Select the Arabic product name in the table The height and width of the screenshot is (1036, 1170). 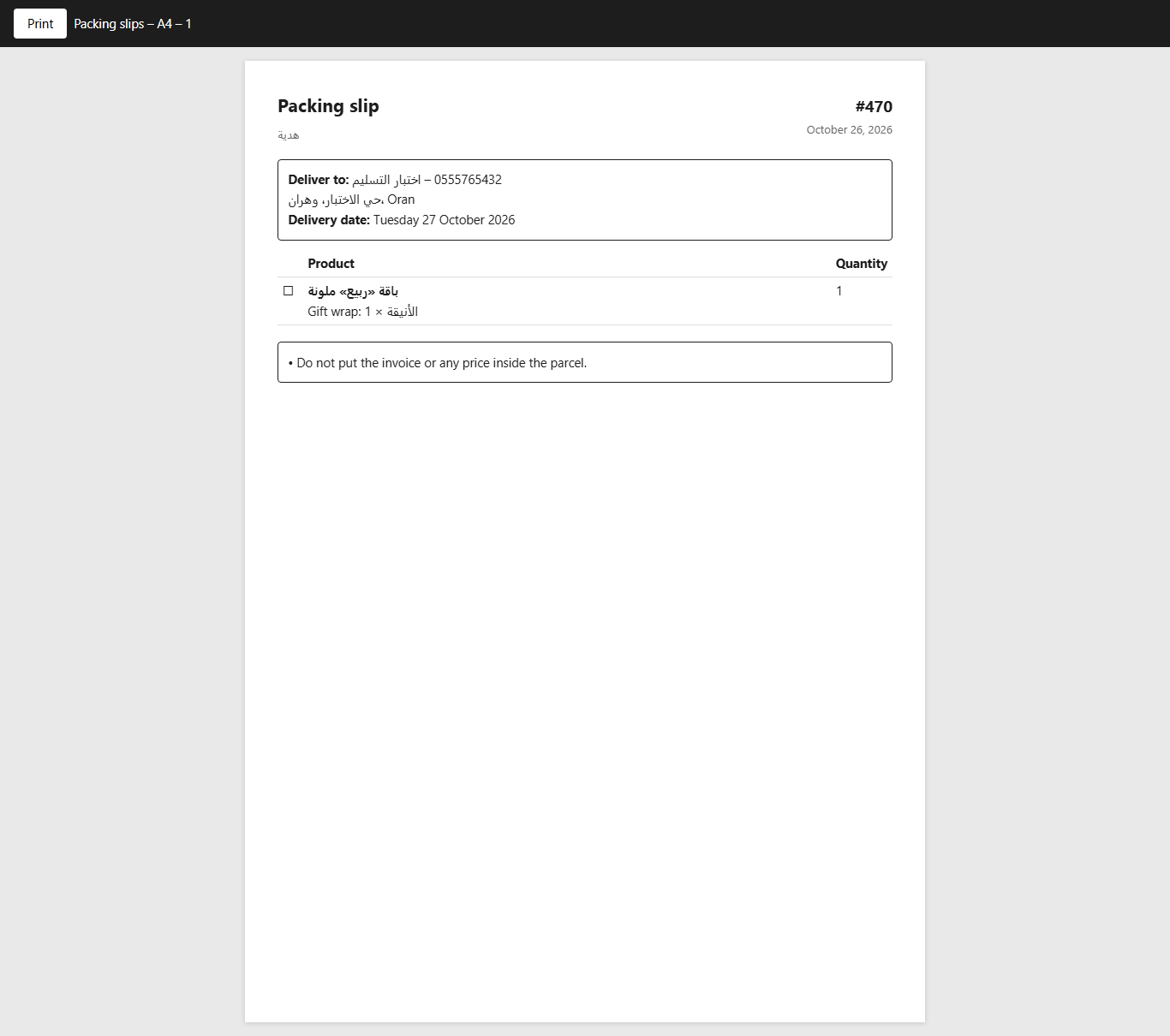click(353, 291)
